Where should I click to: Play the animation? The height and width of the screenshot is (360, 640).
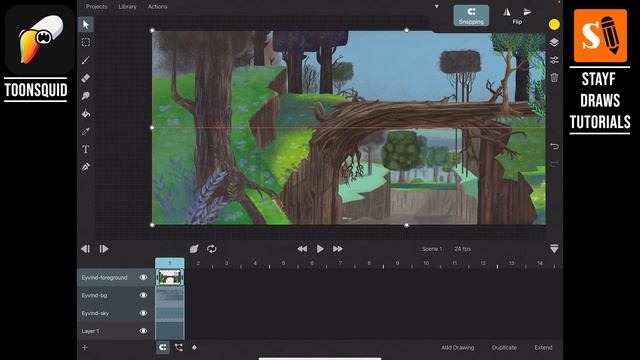tap(320, 249)
